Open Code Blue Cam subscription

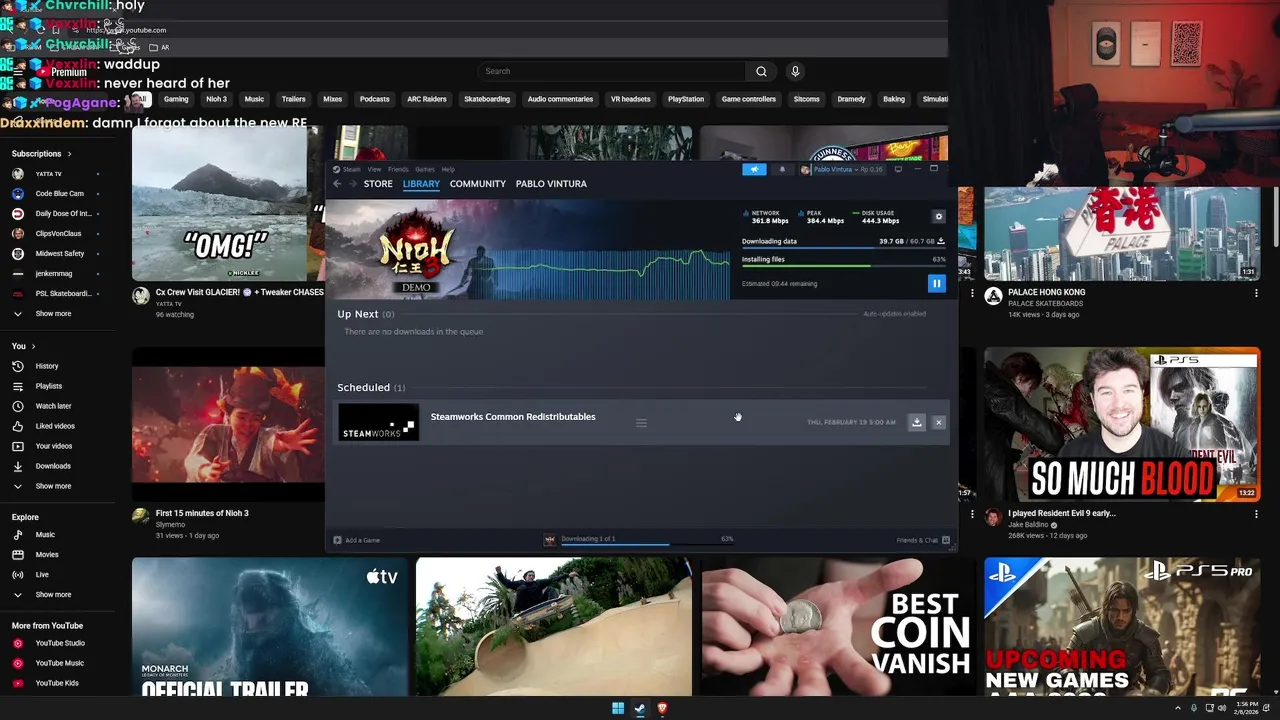(60, 194)
